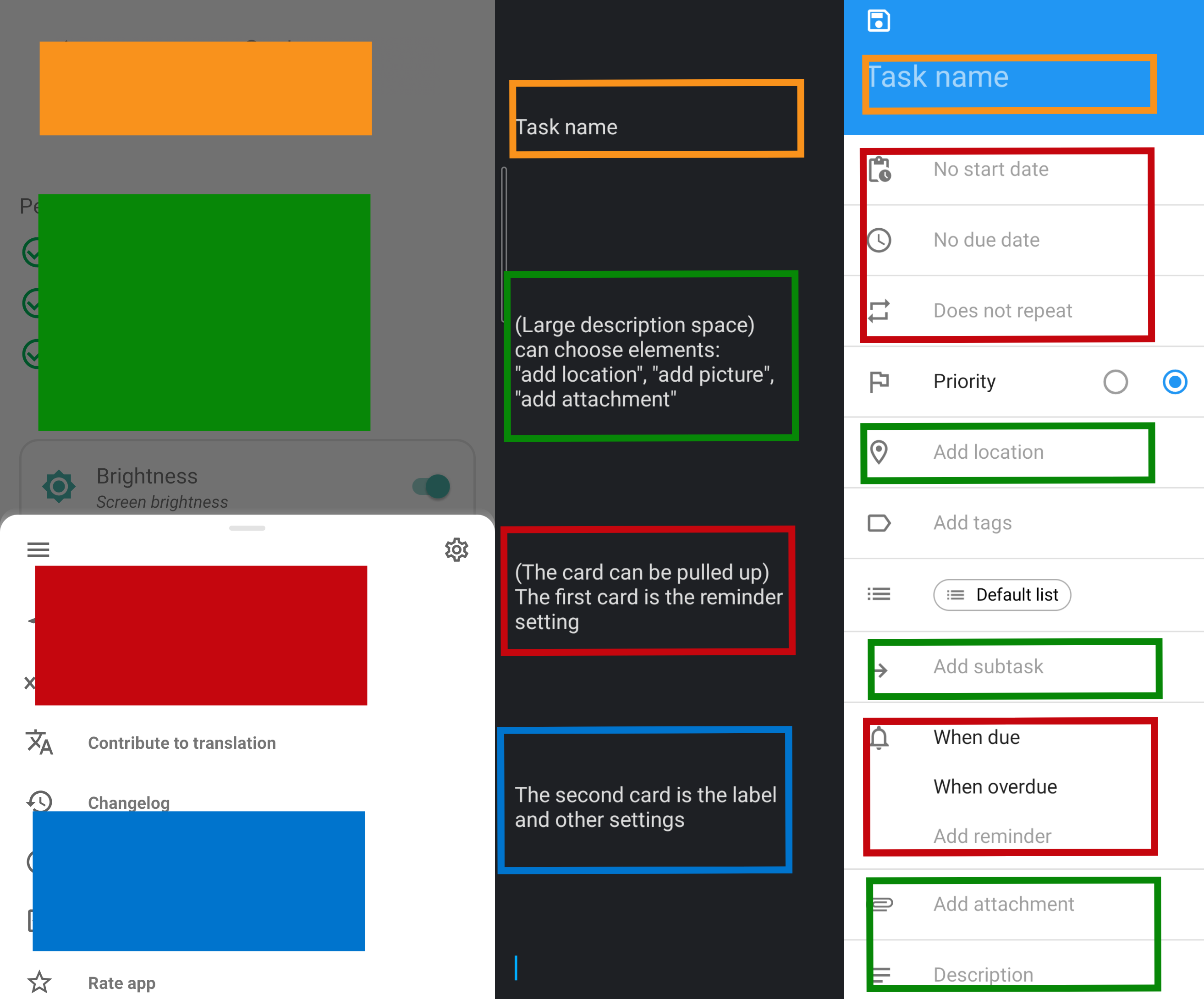Open the hamburger menu in bottom sheet
This screenshot has height=999, width=1204.
(x=38, y=549)
